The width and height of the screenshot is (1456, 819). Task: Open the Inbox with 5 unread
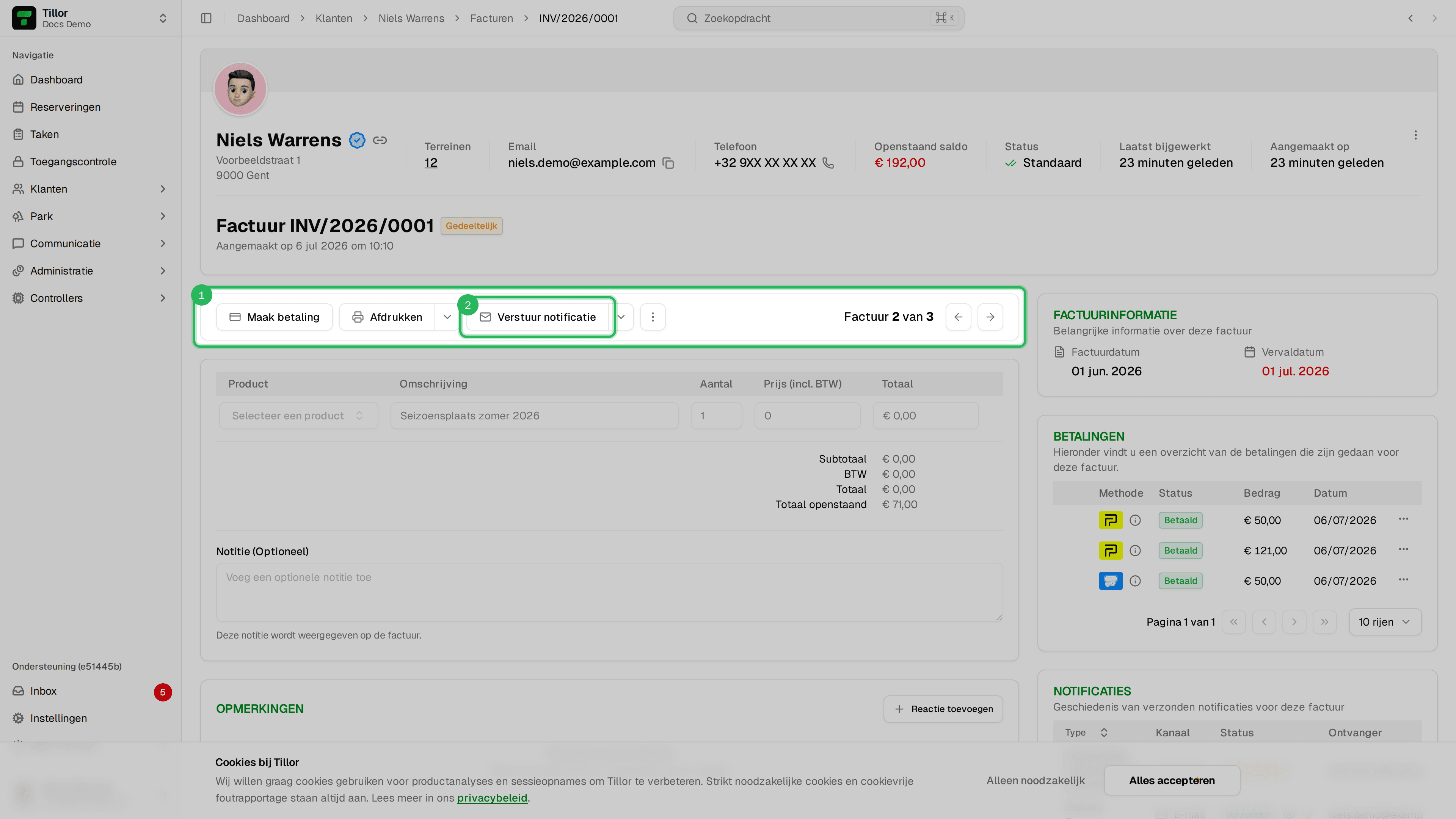[x=91, y=691]
